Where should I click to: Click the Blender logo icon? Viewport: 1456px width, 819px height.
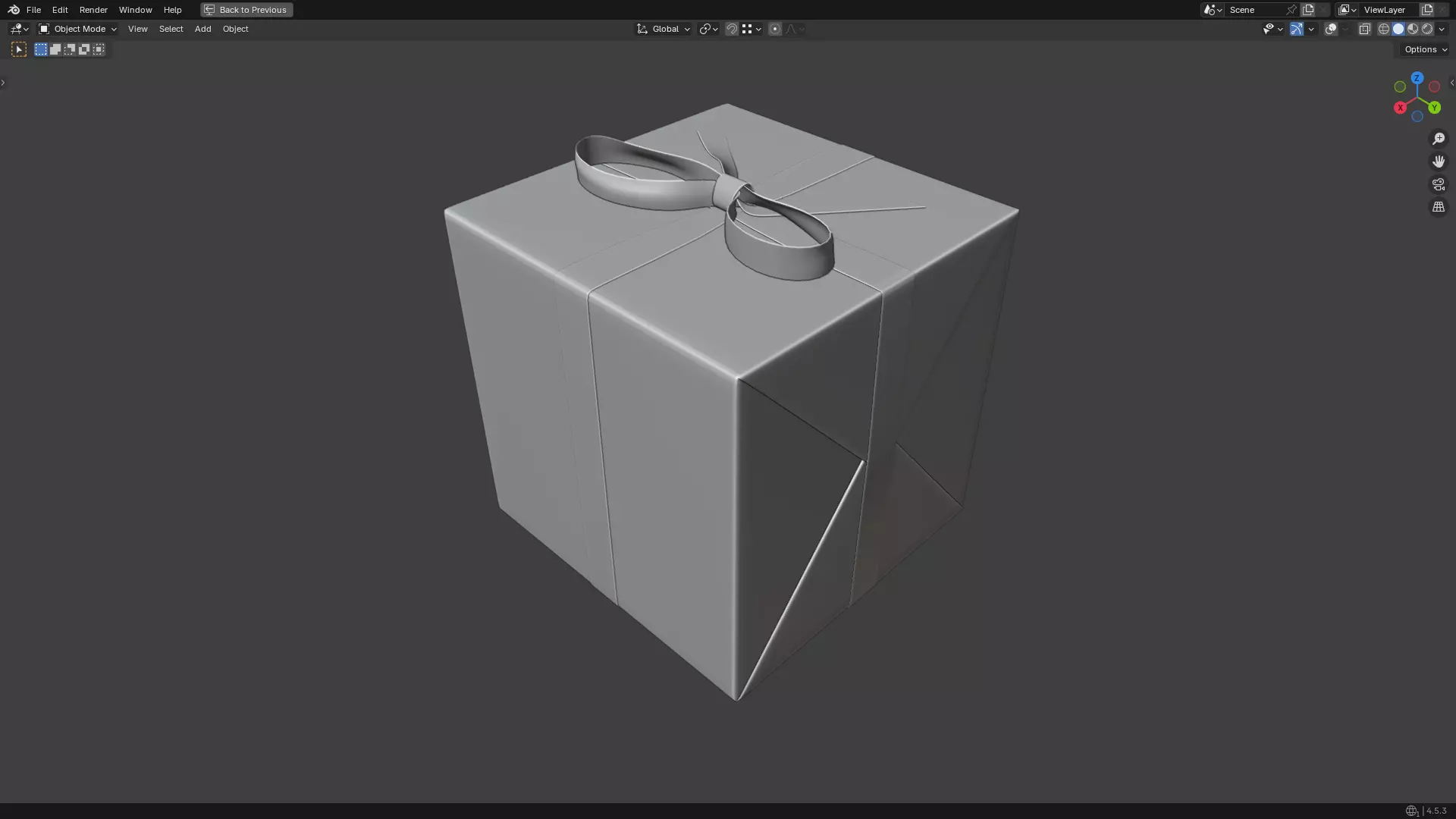pyautogui.click(x=14, y=10)
